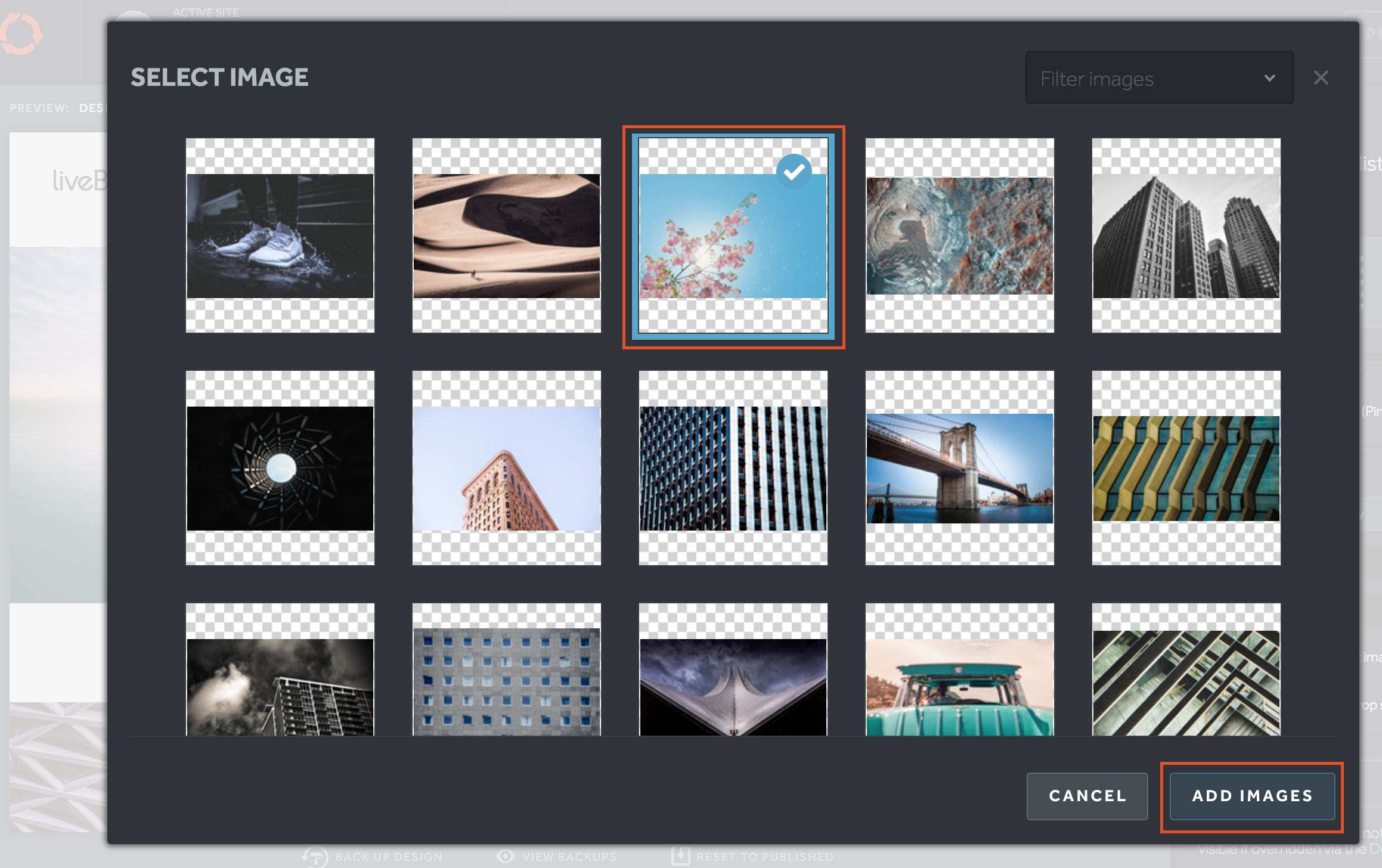
Task: Choose the Flatiron building thumbnail
Action: [x=506, y=468]
